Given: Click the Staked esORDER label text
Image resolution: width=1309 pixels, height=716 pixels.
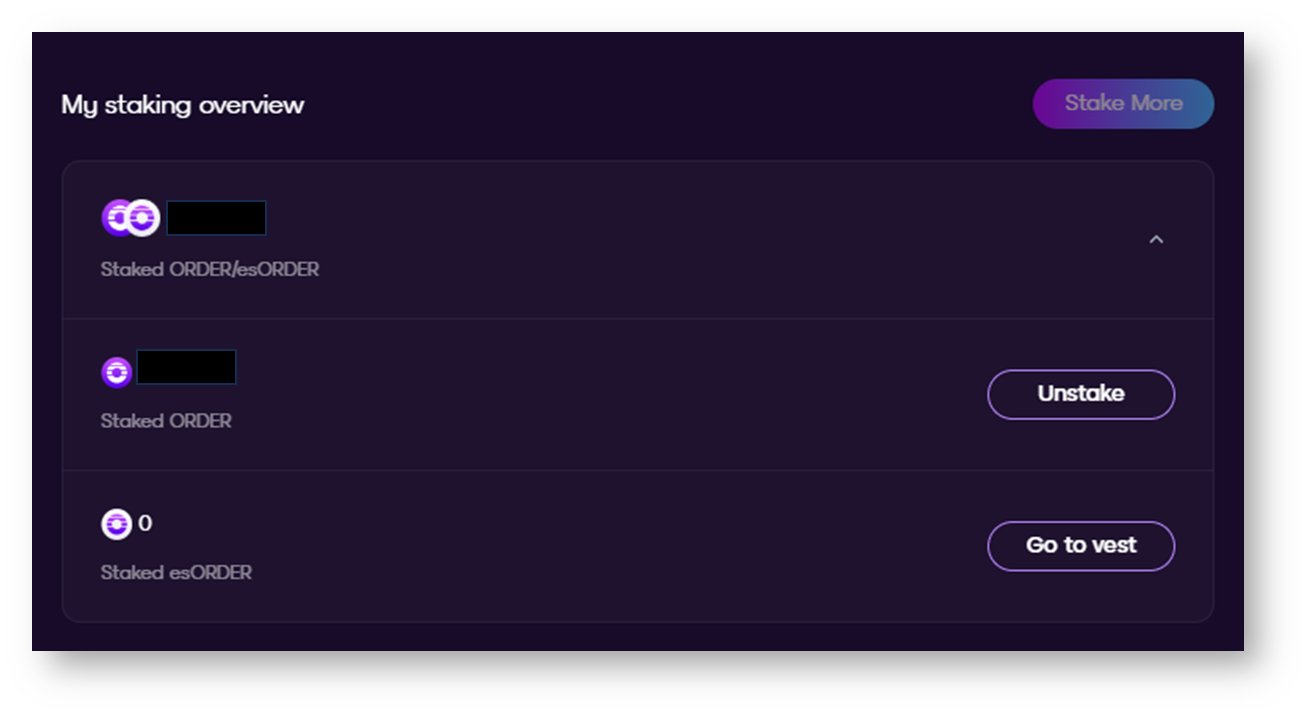Looking at the screenshot, I should 176,573.
